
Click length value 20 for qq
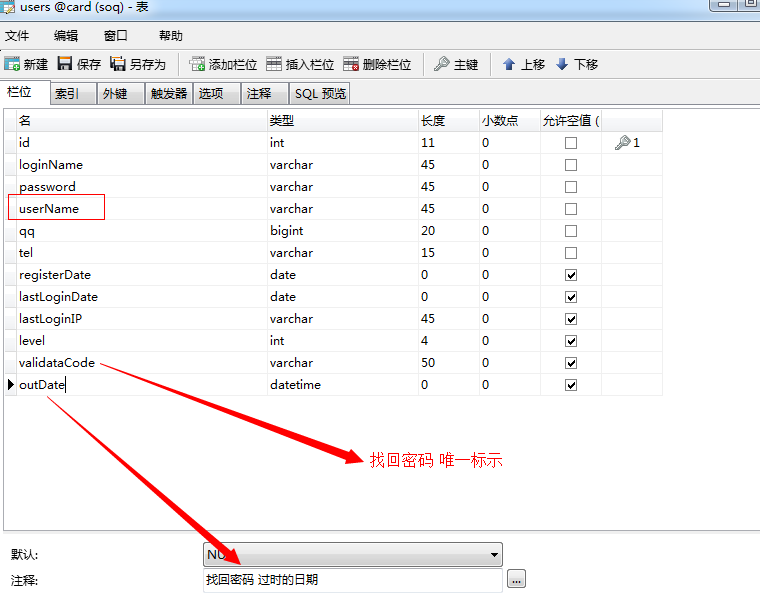[x=449, y=231]
